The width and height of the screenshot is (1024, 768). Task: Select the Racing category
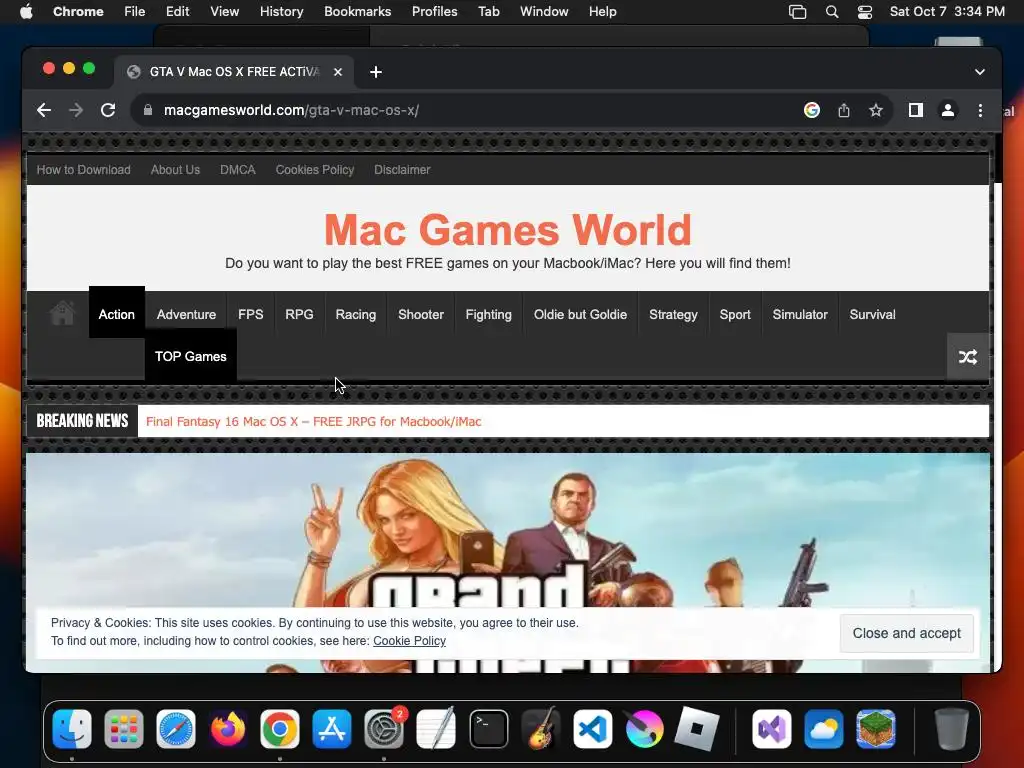pos(356,314)
